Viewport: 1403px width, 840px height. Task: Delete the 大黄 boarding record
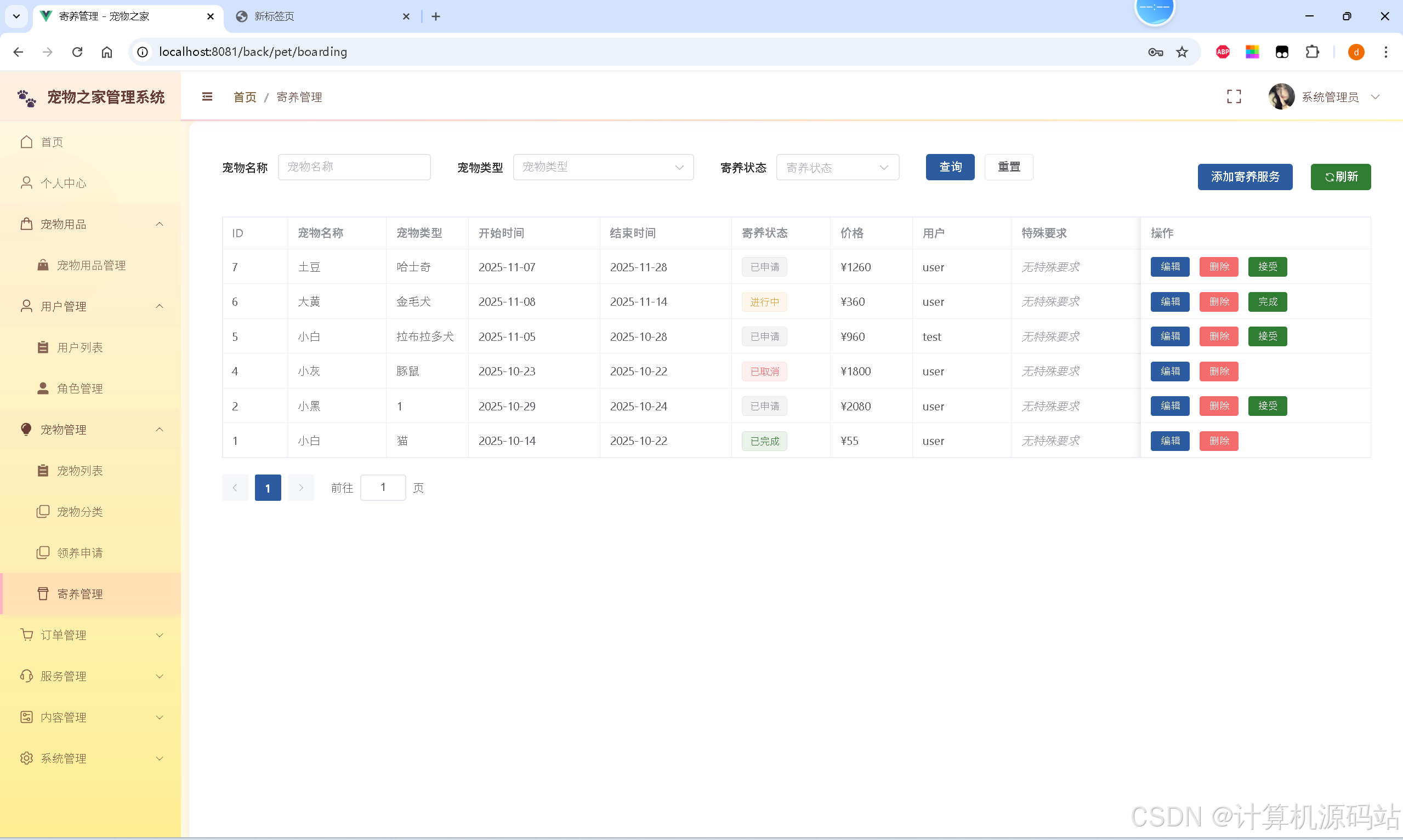1218,302
